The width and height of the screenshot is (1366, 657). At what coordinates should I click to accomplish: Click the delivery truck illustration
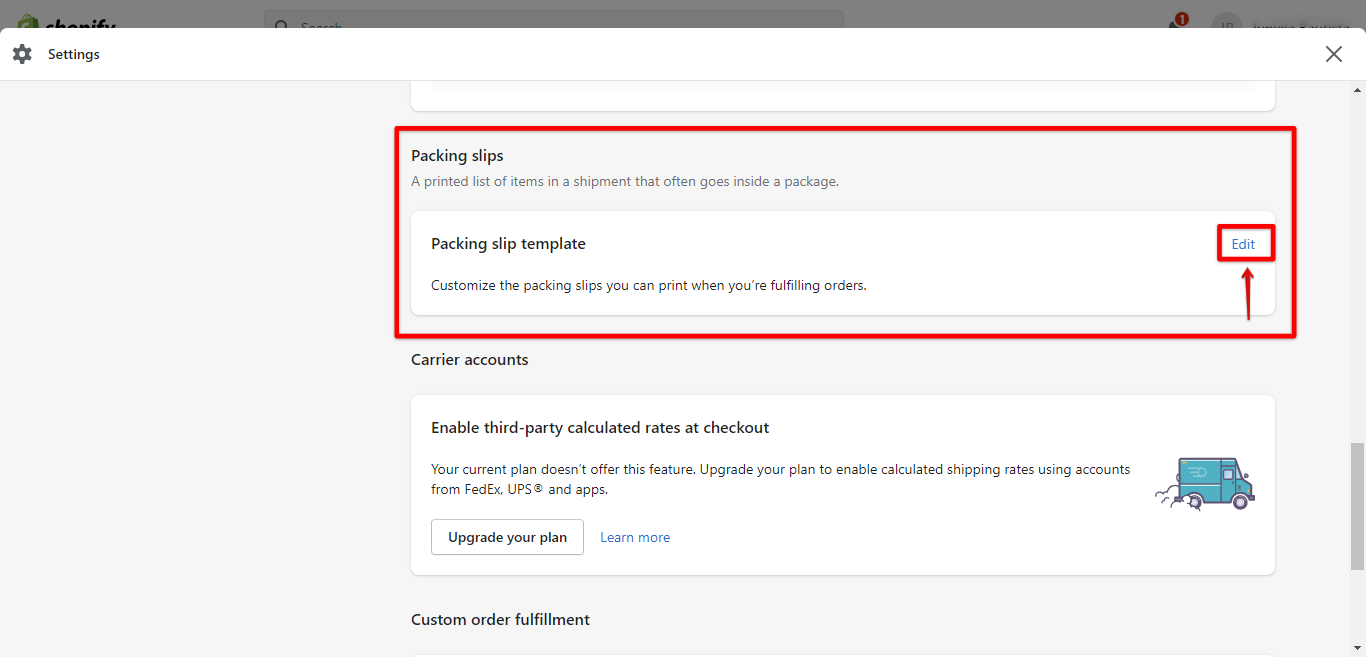(x=1206, y=484)
